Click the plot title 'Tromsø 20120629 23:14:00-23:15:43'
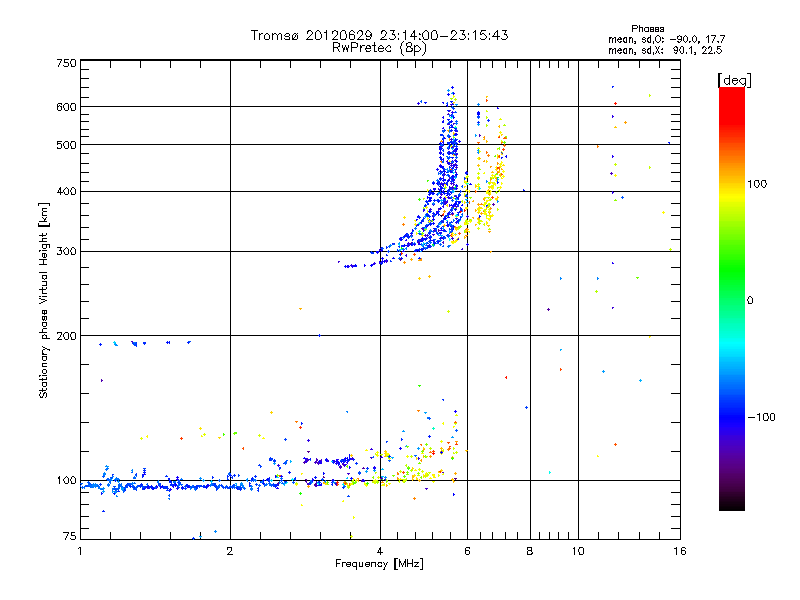800x600 pixels. 379,35
